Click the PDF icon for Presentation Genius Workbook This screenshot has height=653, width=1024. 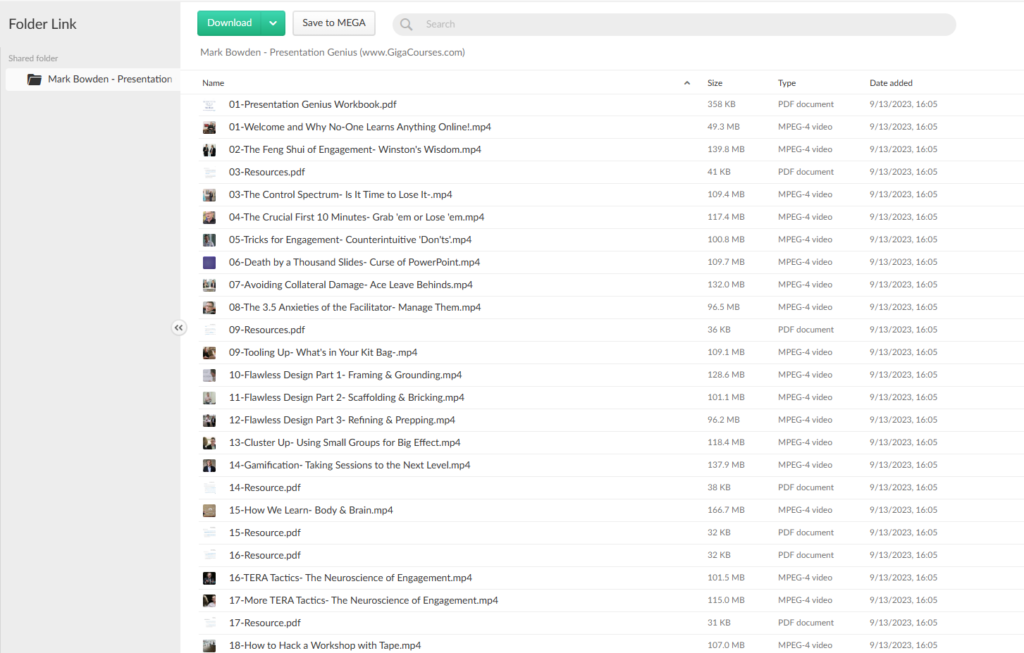209,105
